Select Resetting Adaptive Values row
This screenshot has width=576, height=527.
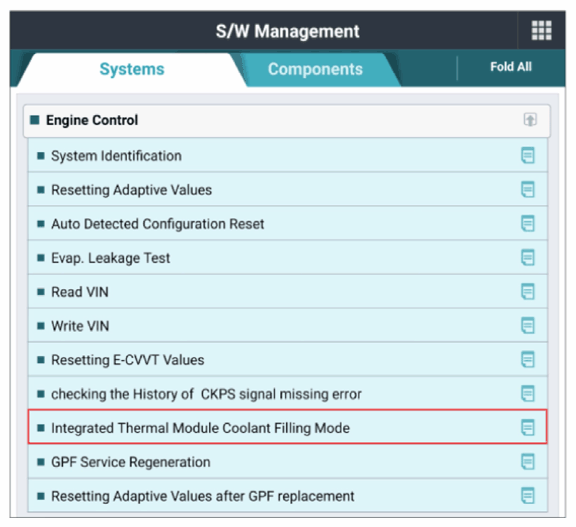[x=288, y=189]
